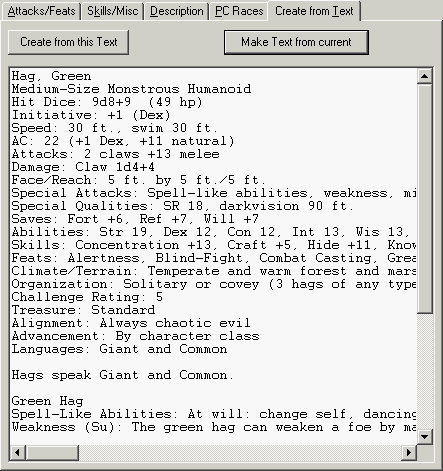443x471 pixels.
Task: Click the 'AC: 22' armor class line
Action: (x=123, y=141)
